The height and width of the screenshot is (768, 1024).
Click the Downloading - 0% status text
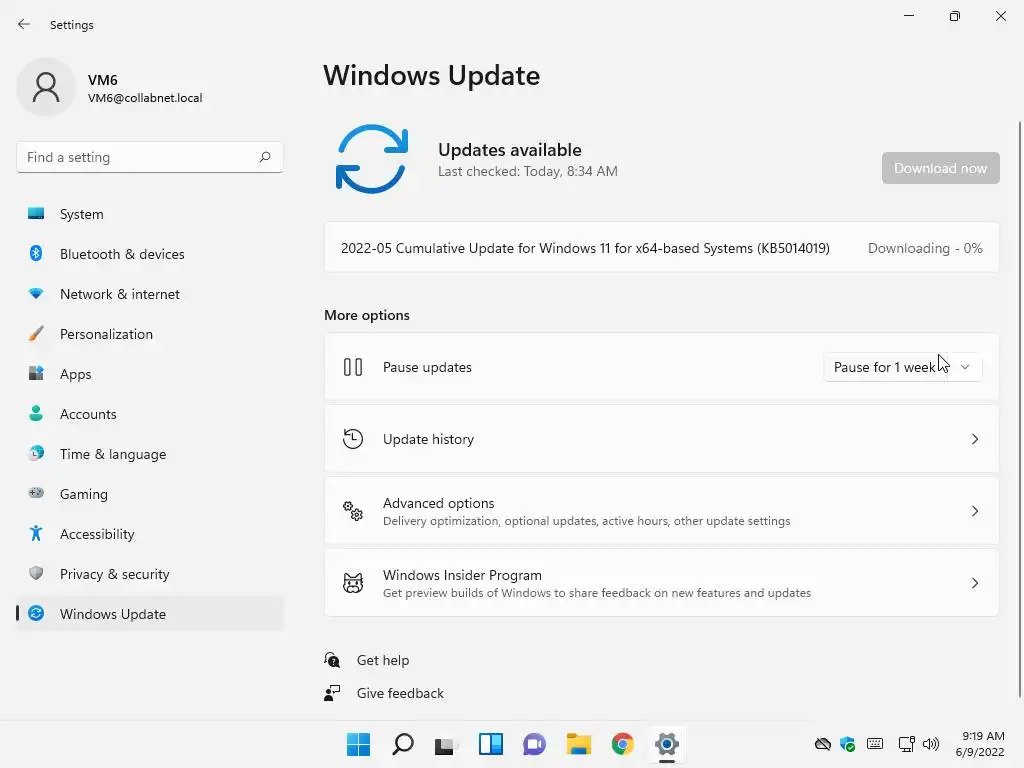pyautogui.click(x=925, y=248)
